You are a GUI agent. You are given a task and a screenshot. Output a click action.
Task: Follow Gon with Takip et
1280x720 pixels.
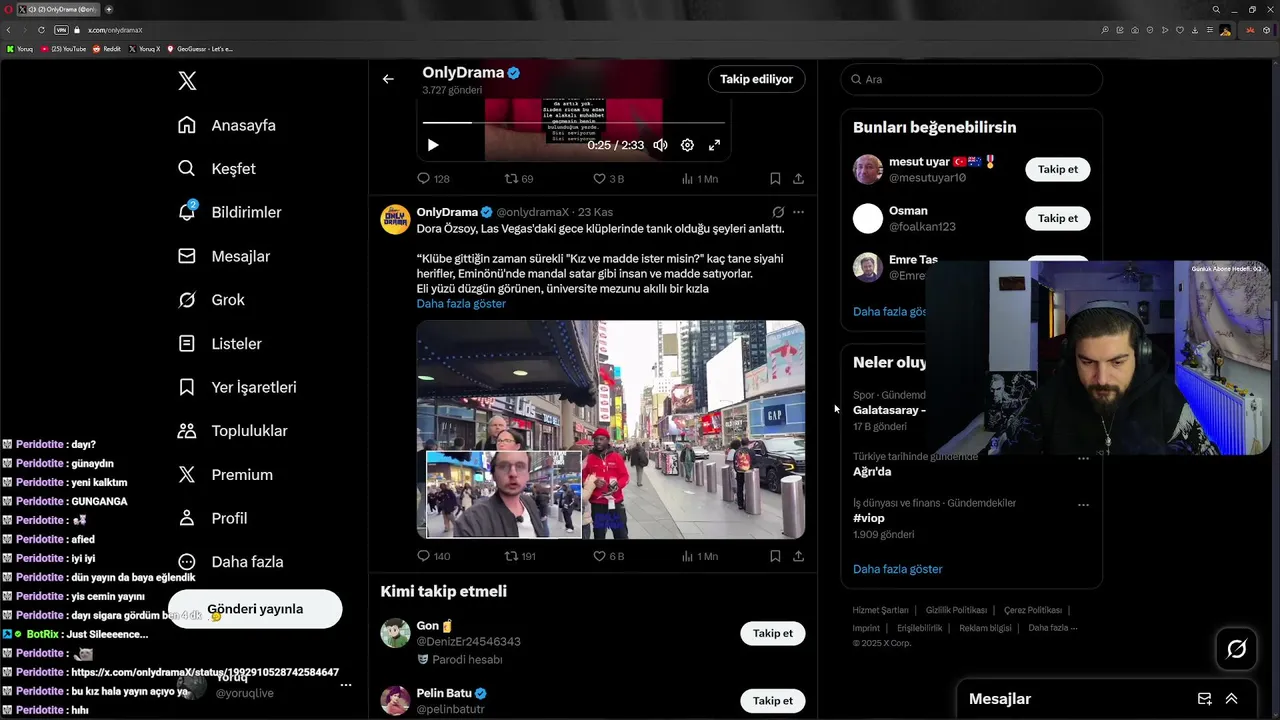pos(772,633)
